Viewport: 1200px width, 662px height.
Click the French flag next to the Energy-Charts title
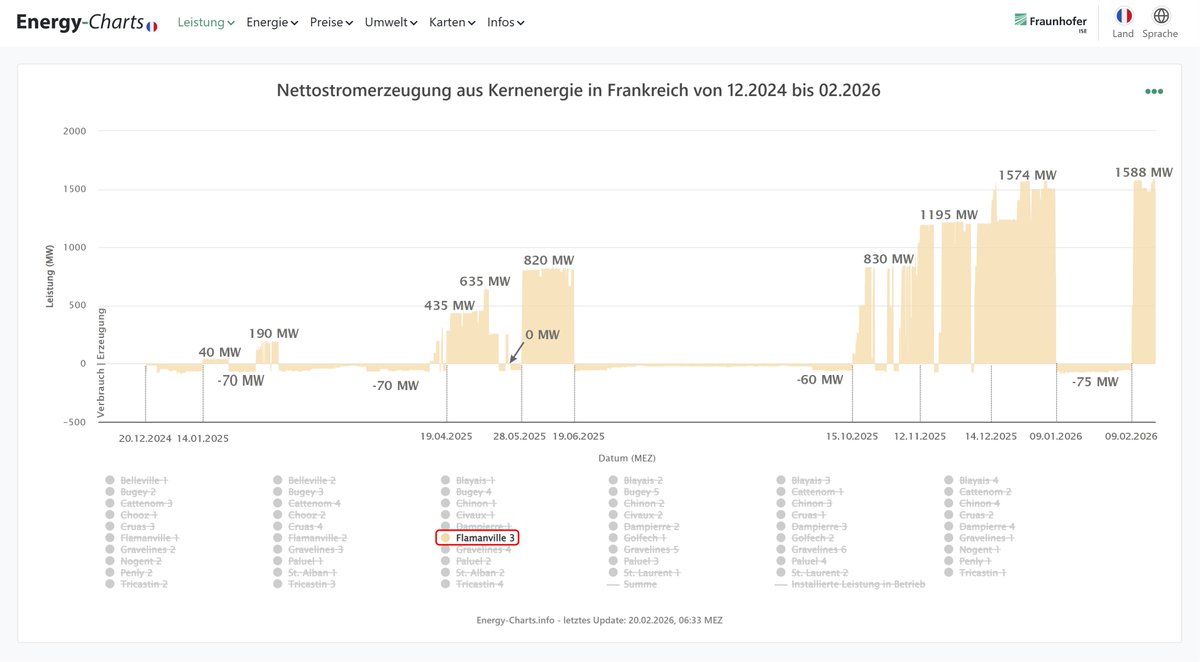tap(151, 24)
